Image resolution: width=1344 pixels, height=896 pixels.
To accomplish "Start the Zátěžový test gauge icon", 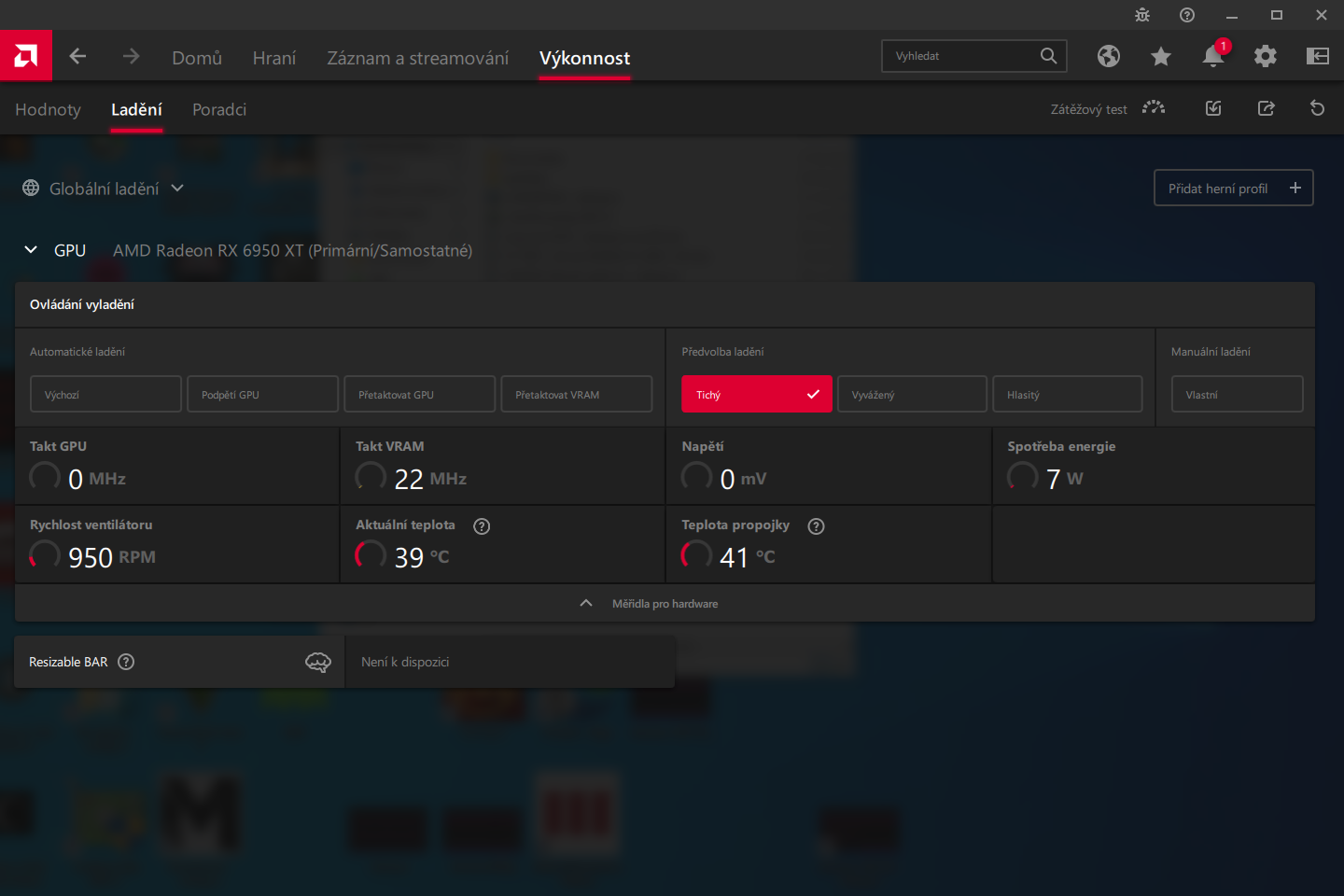I will (1154, 108).
